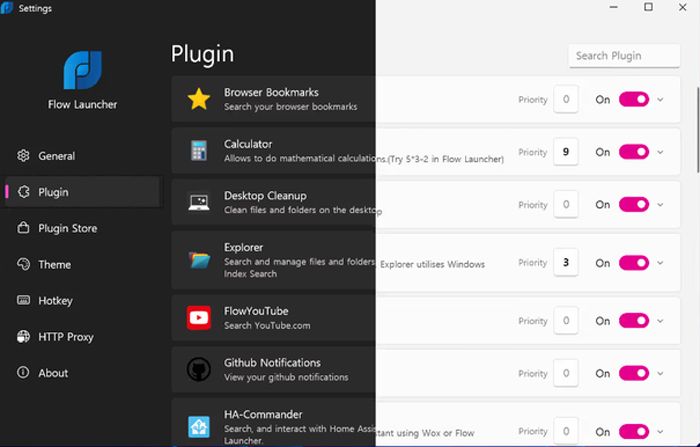Click the plugin list vertical scrollbar
The height and width of the screenshot is (447, 700).
point(697,130)
